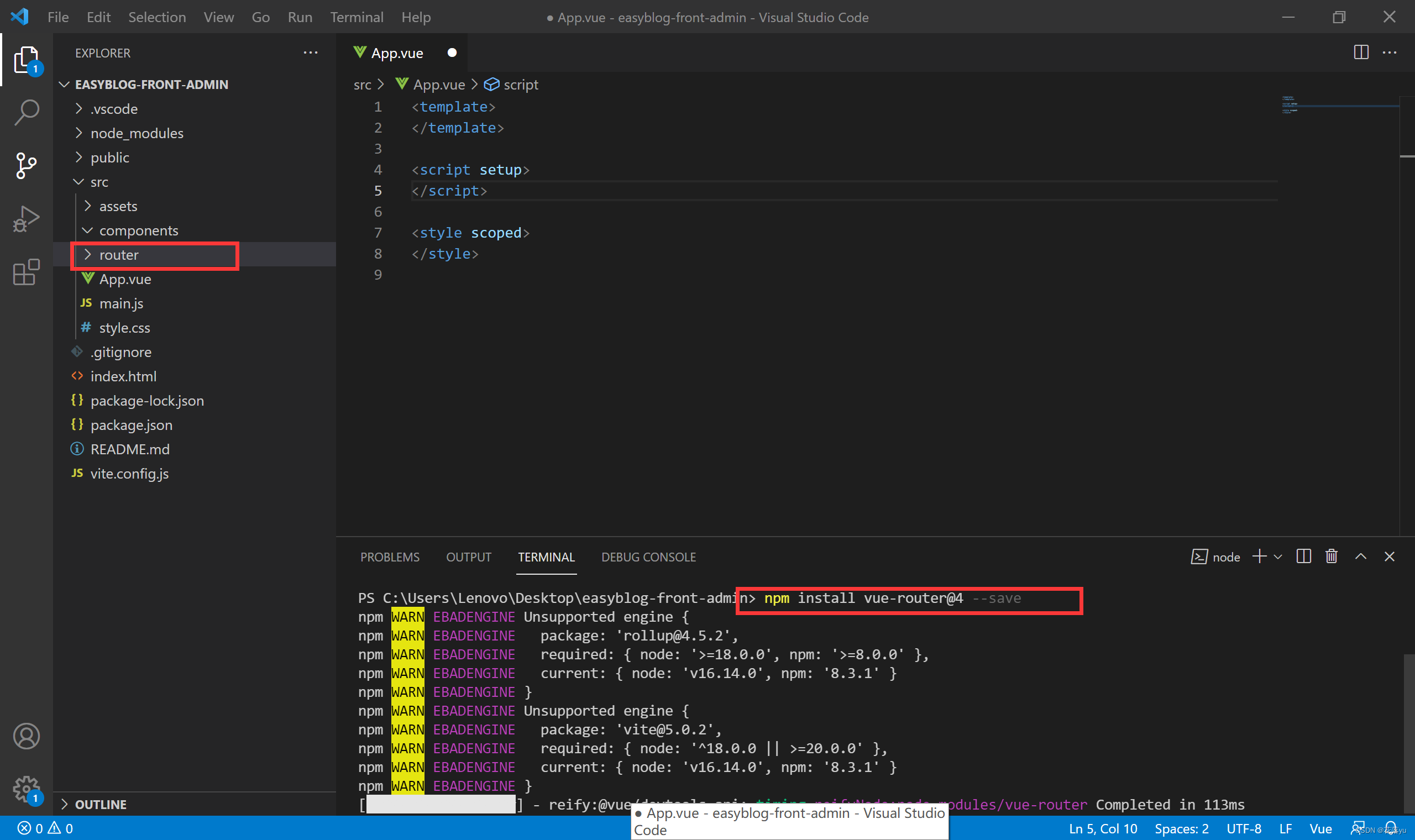Open the Run and Debug view

(x=27, y=218)
